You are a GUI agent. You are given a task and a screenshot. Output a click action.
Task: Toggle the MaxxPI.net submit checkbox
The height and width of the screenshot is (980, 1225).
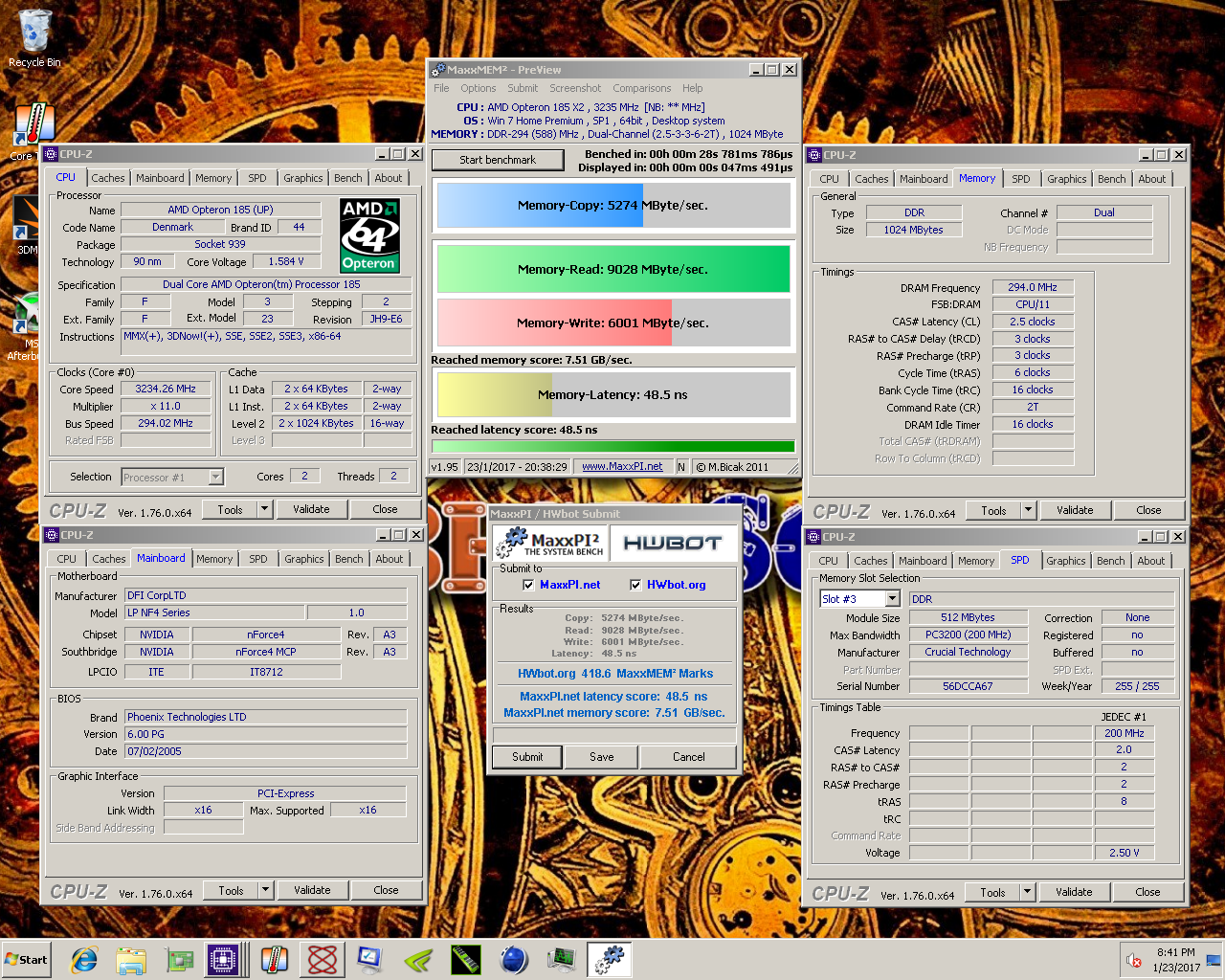(x=528, y=585)
